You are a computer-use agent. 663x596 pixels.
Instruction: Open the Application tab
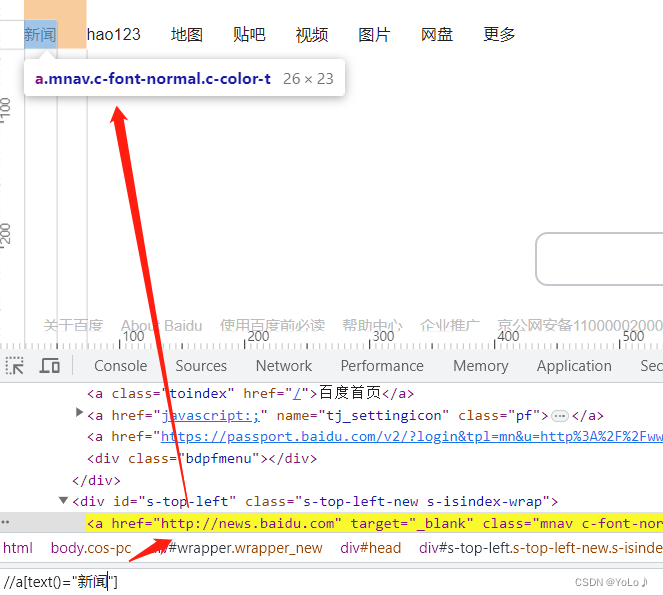574,366
